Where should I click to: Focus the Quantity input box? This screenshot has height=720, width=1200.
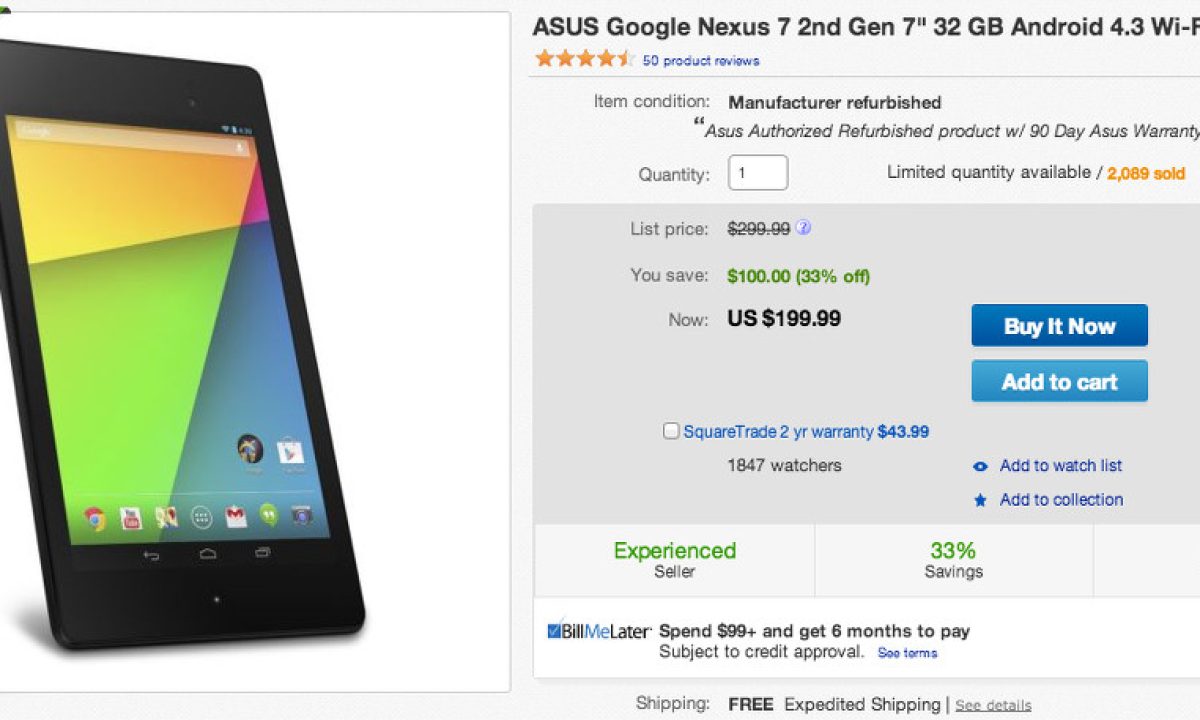757,173
